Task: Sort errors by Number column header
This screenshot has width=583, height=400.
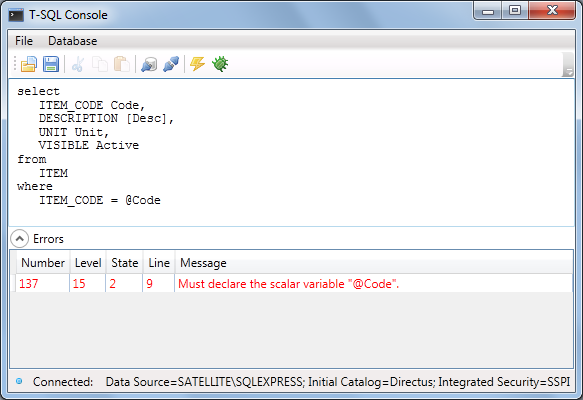Action: coord(43,263)
